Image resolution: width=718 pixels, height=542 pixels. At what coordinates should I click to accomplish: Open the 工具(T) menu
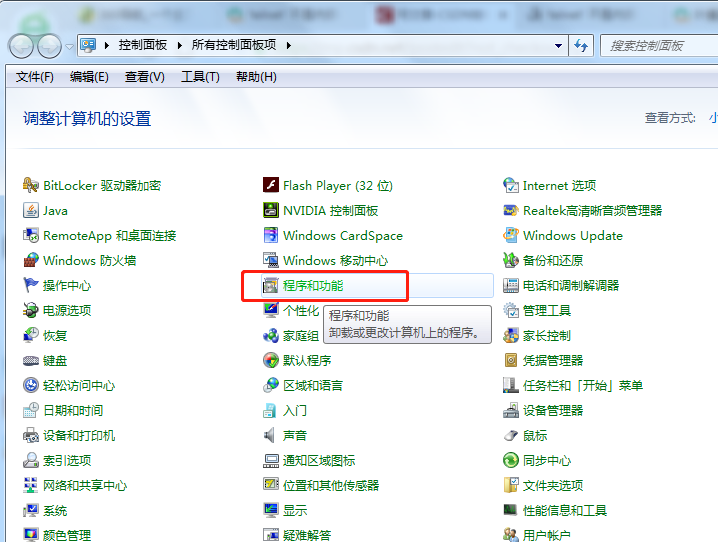click(x=200, y=77)
